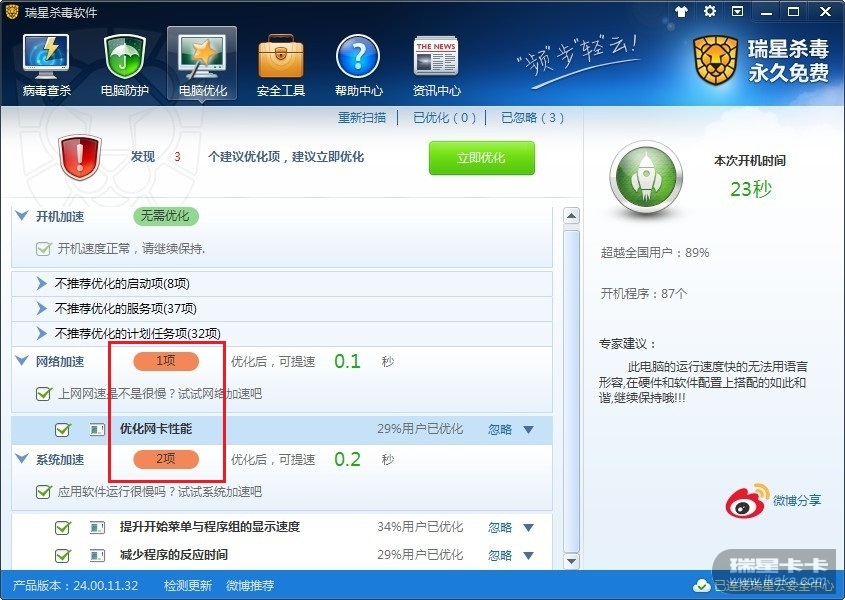The image size is (845, 600).
Task: Toggle the 开机速度正常 checkbox
Action: click(x=43, y=249)
